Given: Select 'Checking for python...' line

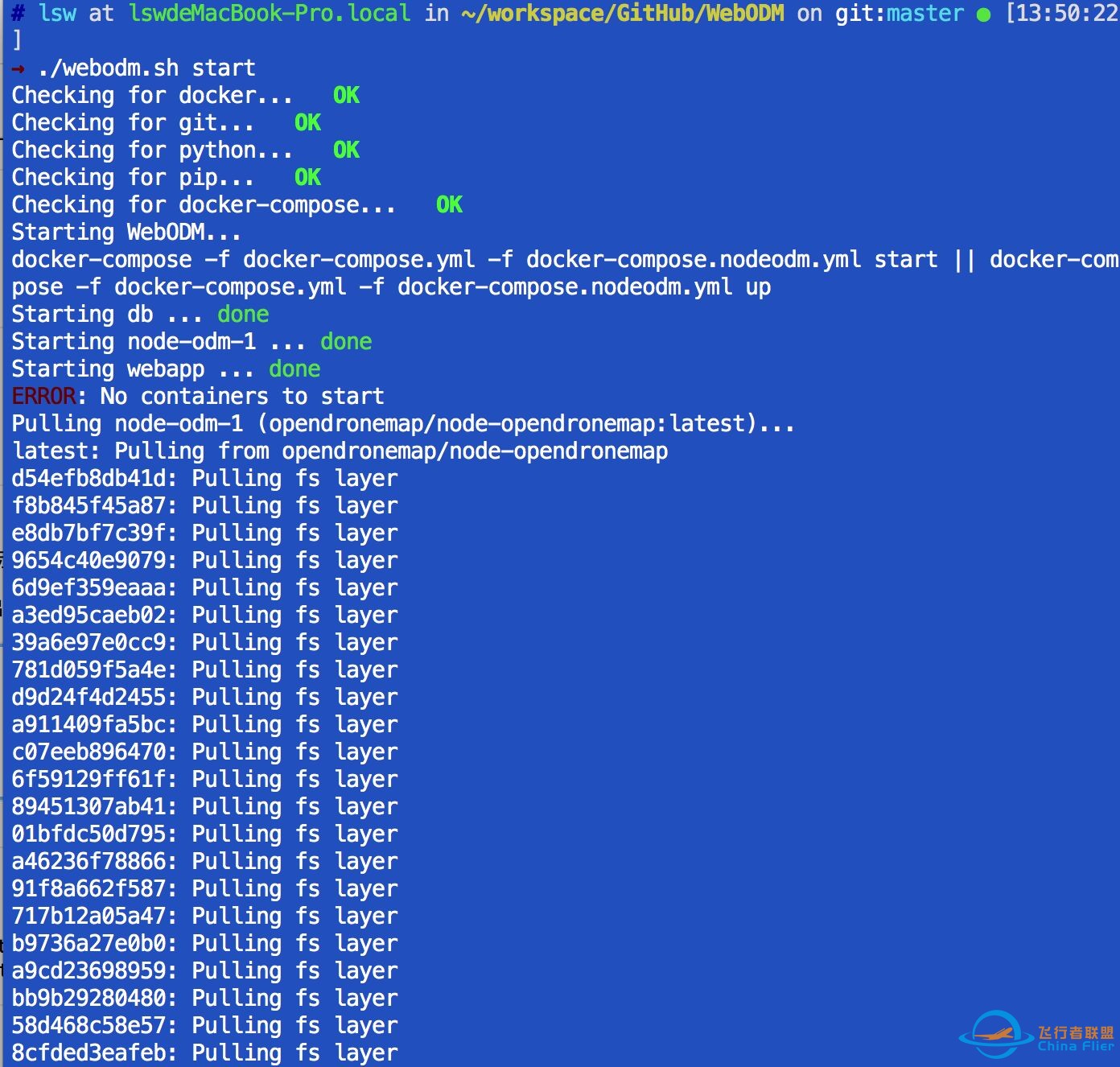Looking at the screenshot, I should point(186,150).
